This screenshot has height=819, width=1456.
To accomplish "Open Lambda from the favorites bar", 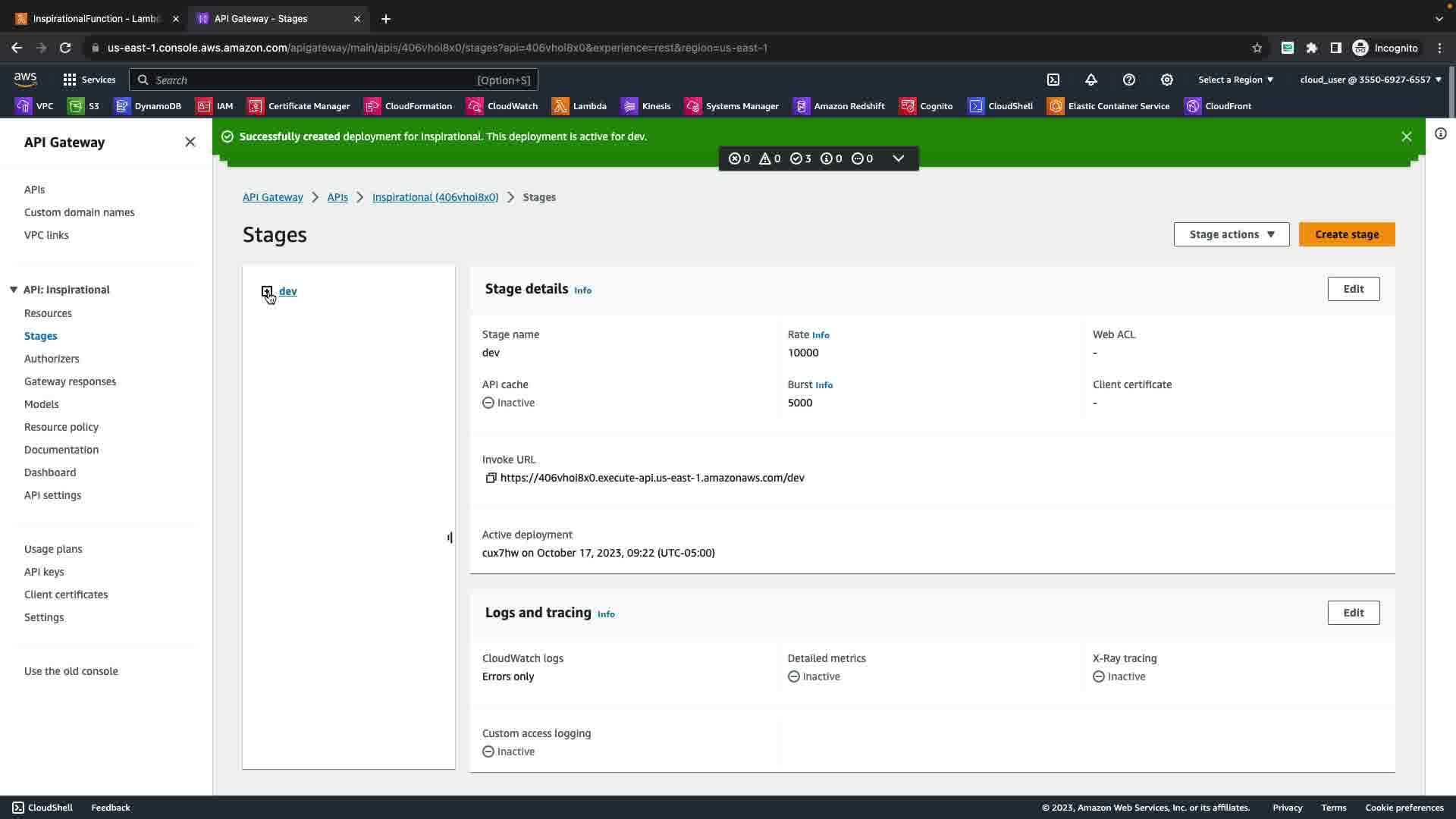I will [579, 106].
